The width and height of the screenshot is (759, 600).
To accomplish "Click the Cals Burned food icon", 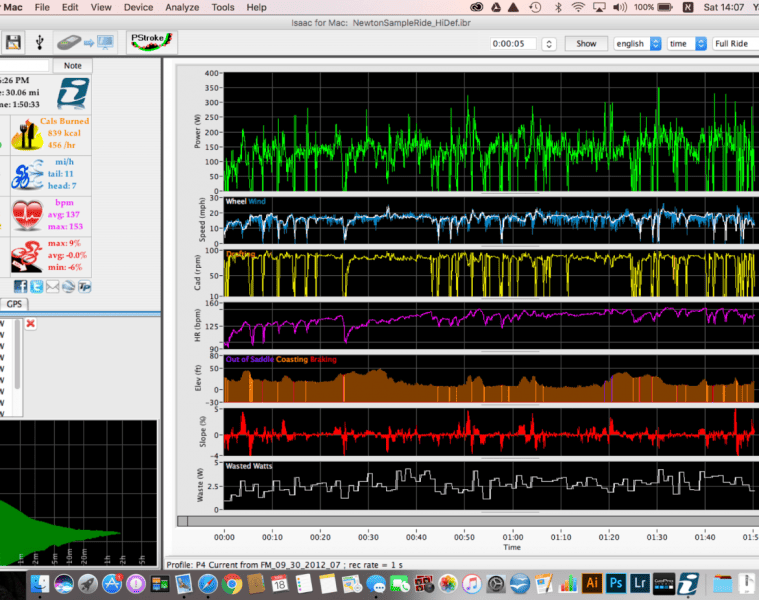I will pyautogui.click(x=24, y=134).
